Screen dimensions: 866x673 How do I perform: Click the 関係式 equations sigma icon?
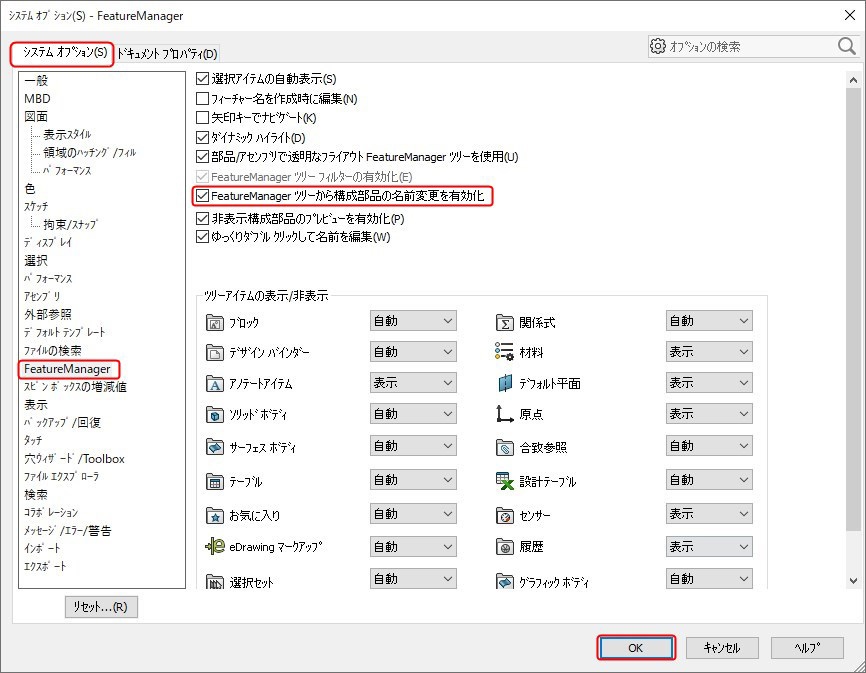click(505, 322)
